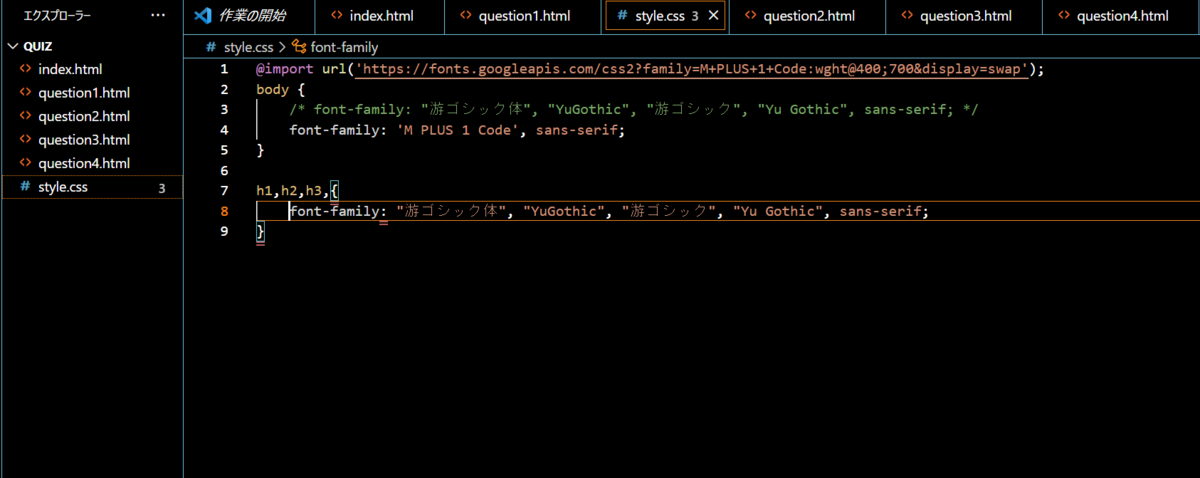The image size is (1200, 478).
Task: Click the commented font-family line 3
Action: point(634,110)
